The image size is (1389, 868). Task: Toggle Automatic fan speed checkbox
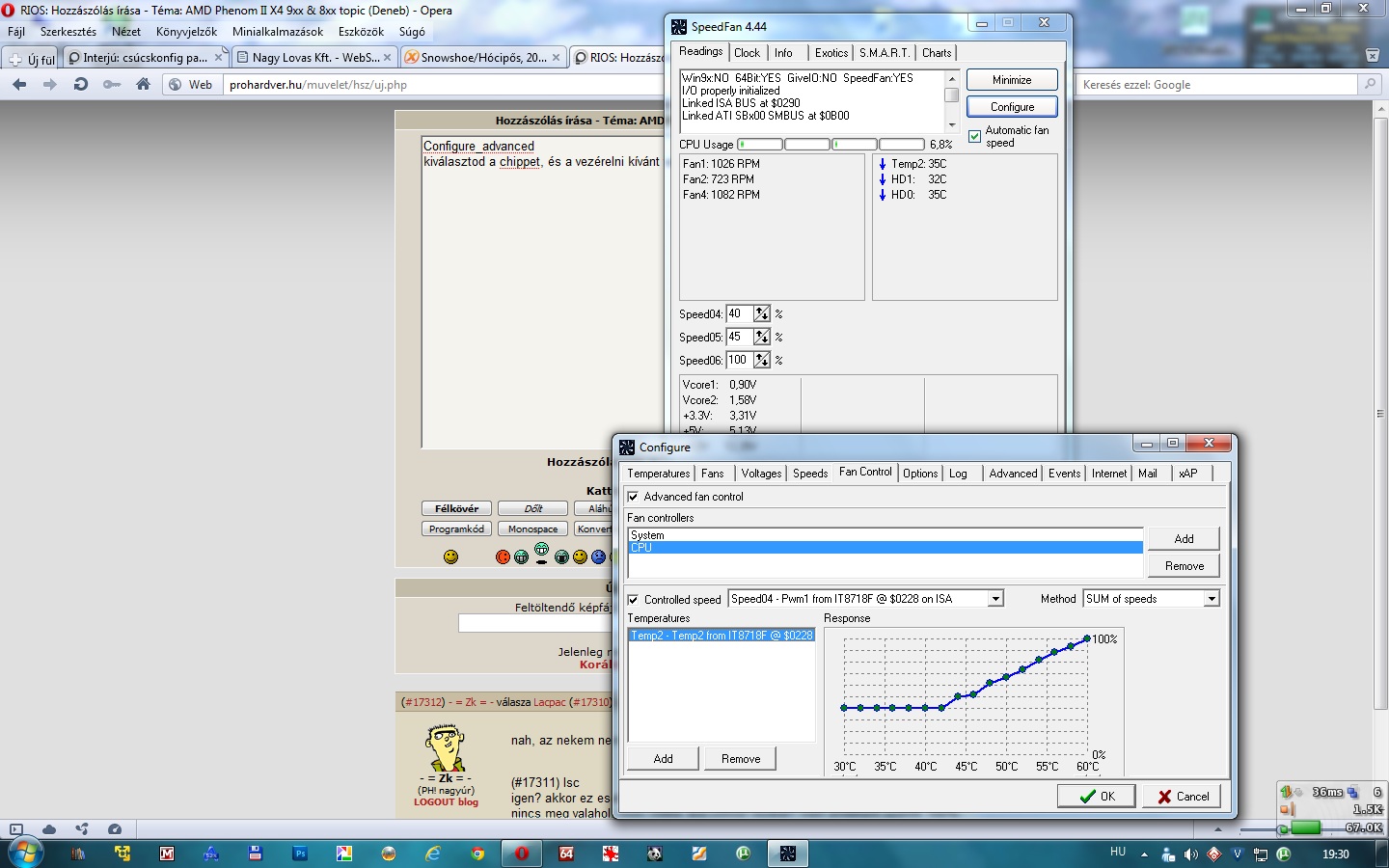(x=974, y=136)
